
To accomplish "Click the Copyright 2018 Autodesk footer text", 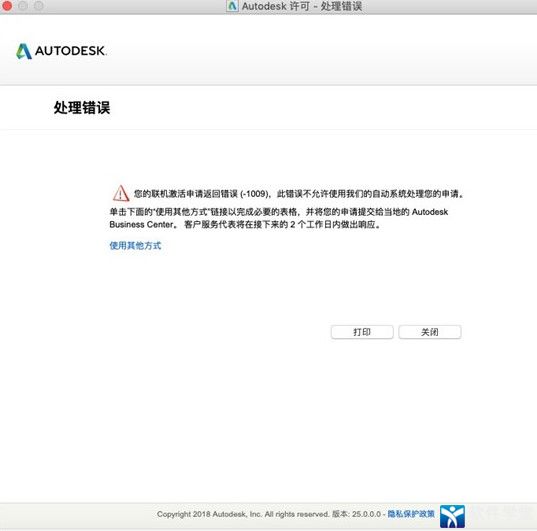I will tap(243, 514).
